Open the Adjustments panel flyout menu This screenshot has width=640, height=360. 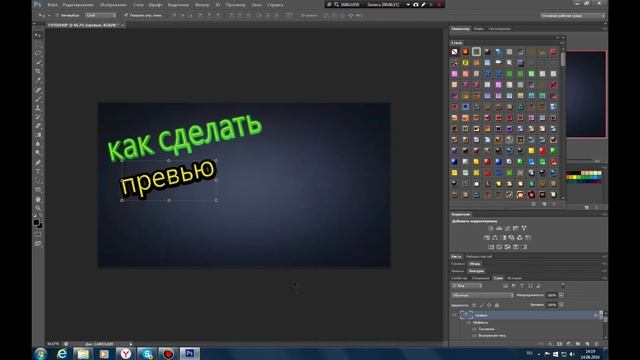click(604, 214)
